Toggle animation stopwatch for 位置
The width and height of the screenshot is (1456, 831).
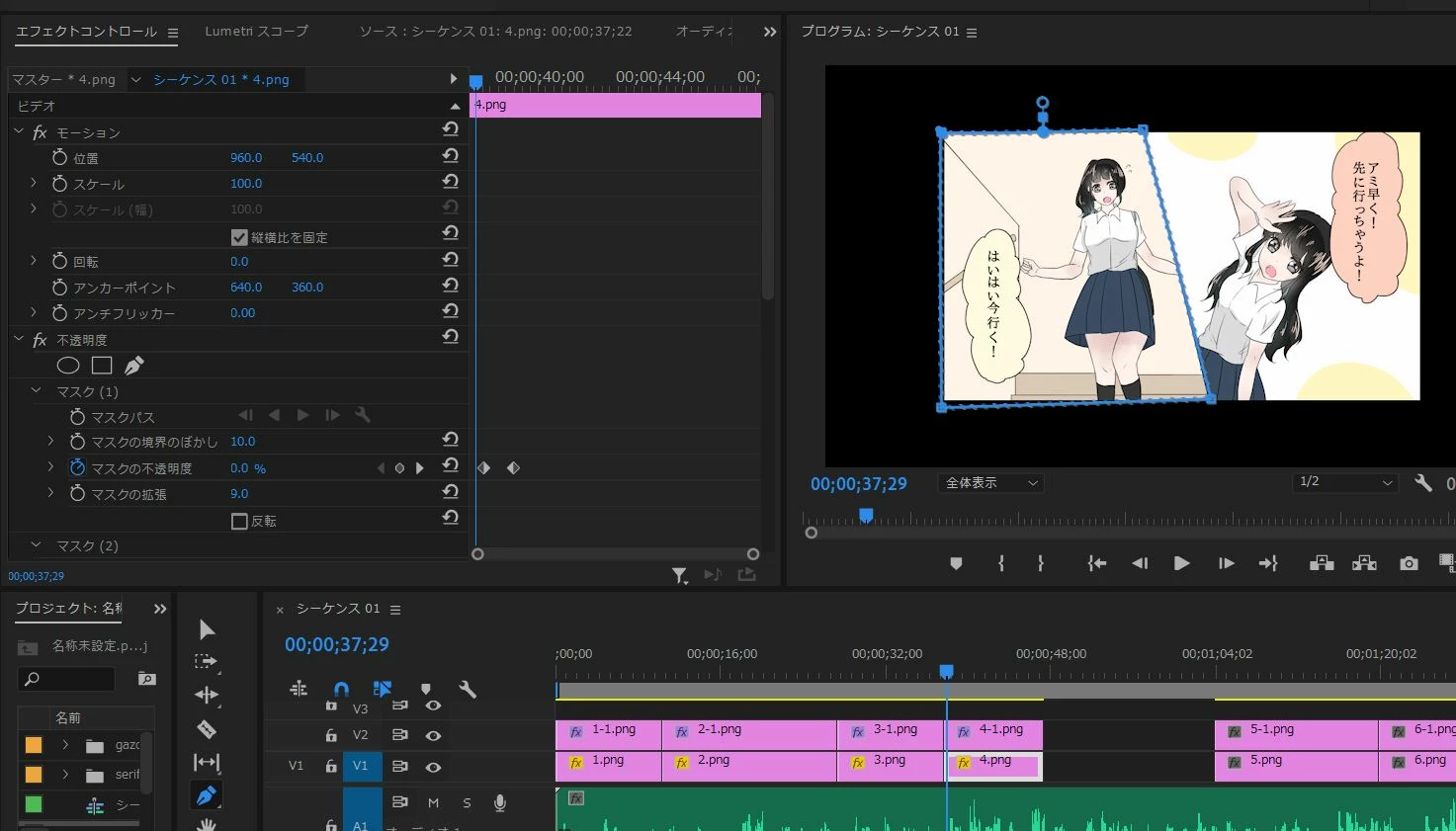click(x=59, y=157)
